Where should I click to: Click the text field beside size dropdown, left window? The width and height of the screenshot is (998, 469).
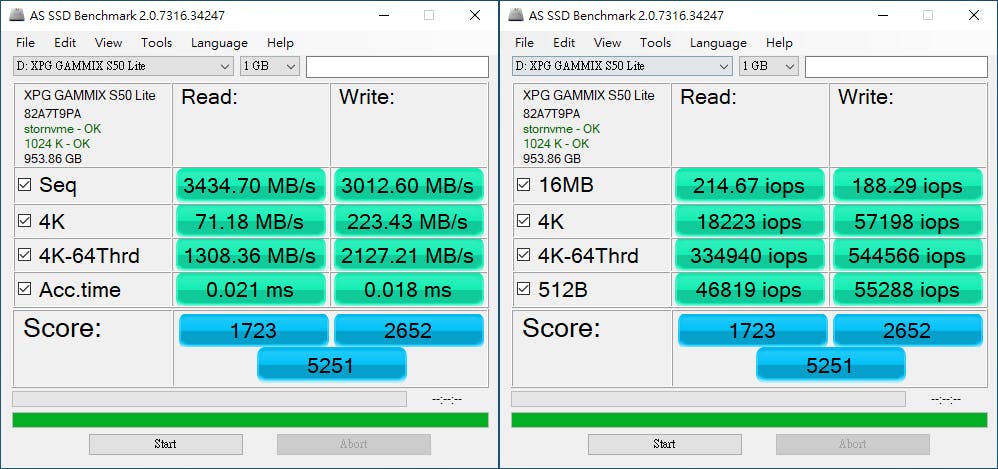pyautogui.click(x=397, y=67)
